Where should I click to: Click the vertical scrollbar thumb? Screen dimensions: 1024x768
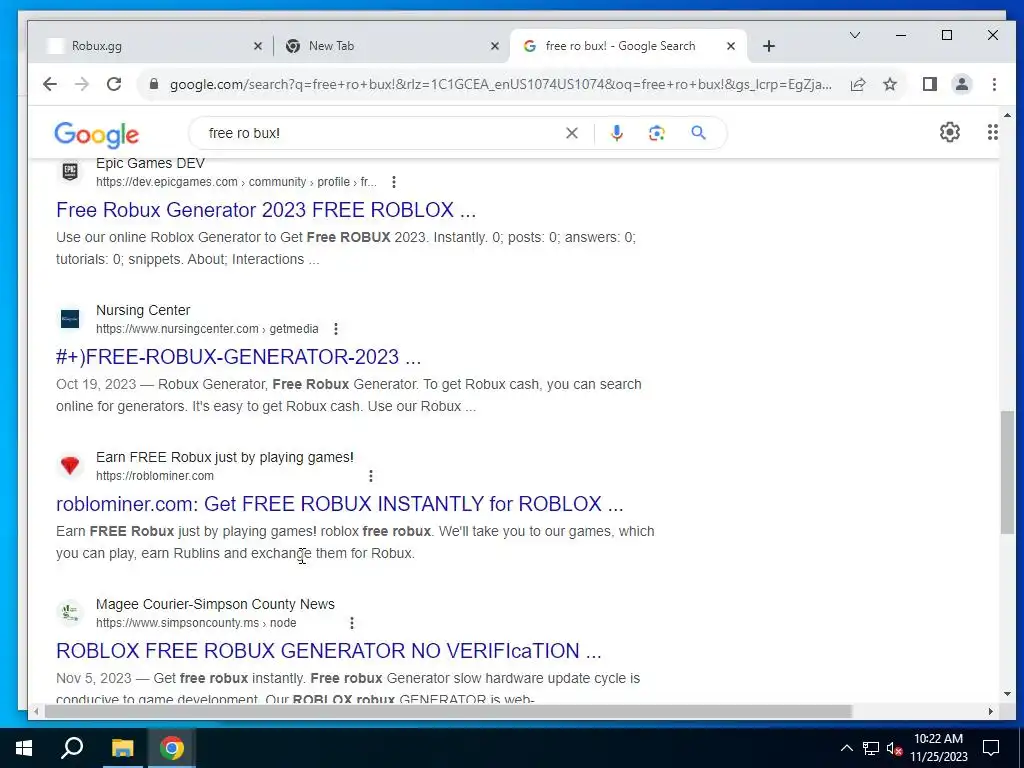[x=1007, y=473]
